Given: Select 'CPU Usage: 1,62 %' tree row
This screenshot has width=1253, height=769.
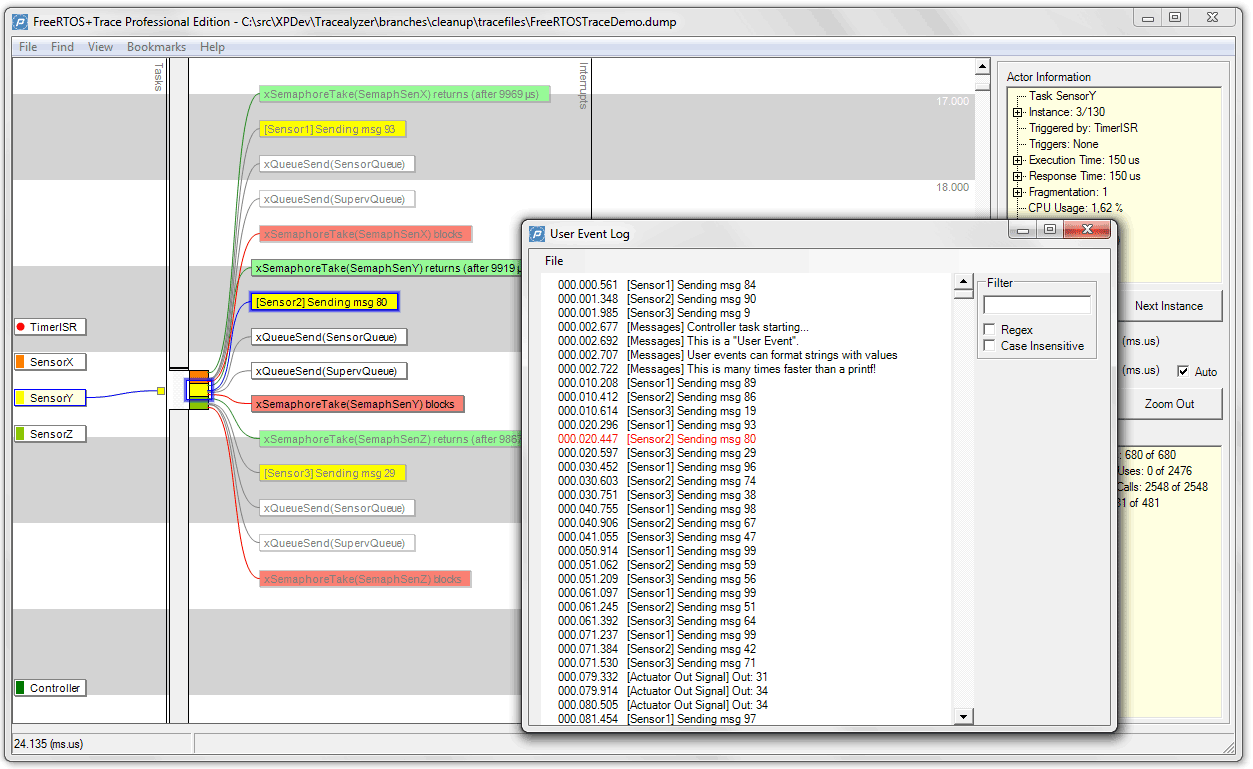Looking at the screenshot, I should tap(1075, 208).
